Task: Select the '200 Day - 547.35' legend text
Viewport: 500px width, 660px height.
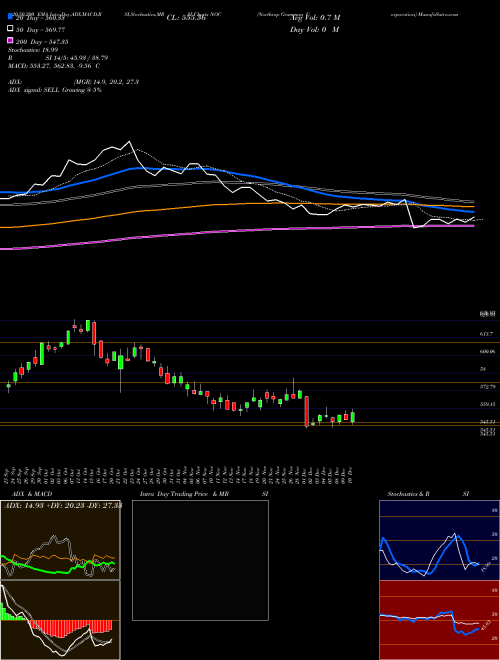Action: click(42, 42)
